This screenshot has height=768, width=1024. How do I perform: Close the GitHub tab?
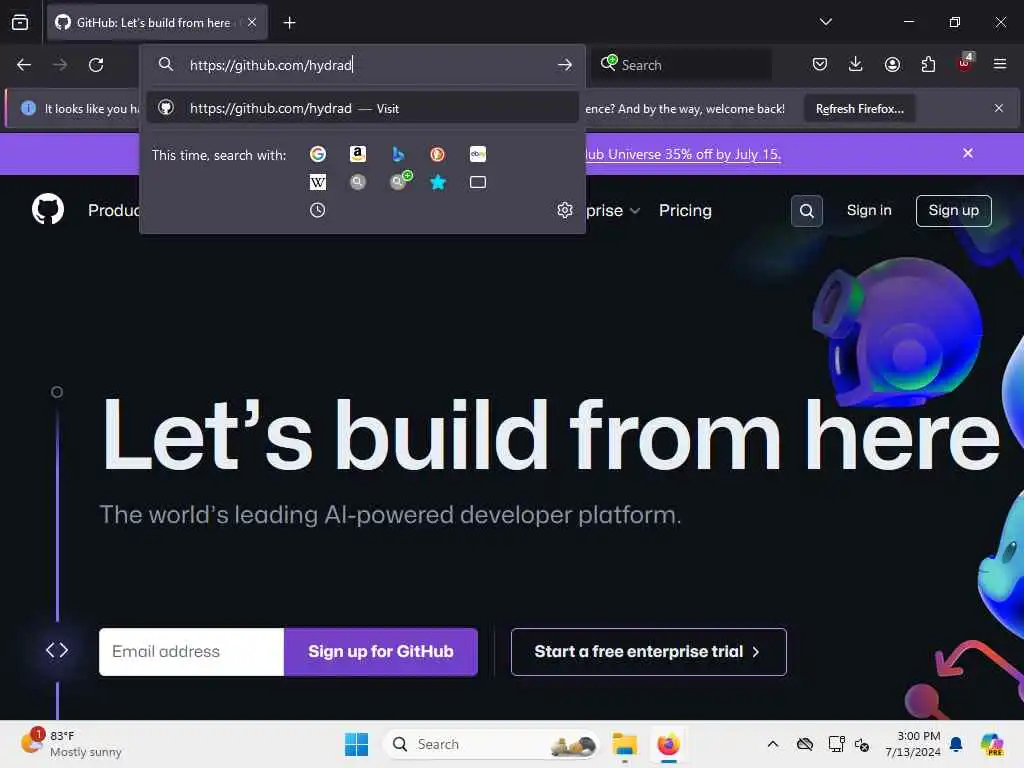click(252, 22)
